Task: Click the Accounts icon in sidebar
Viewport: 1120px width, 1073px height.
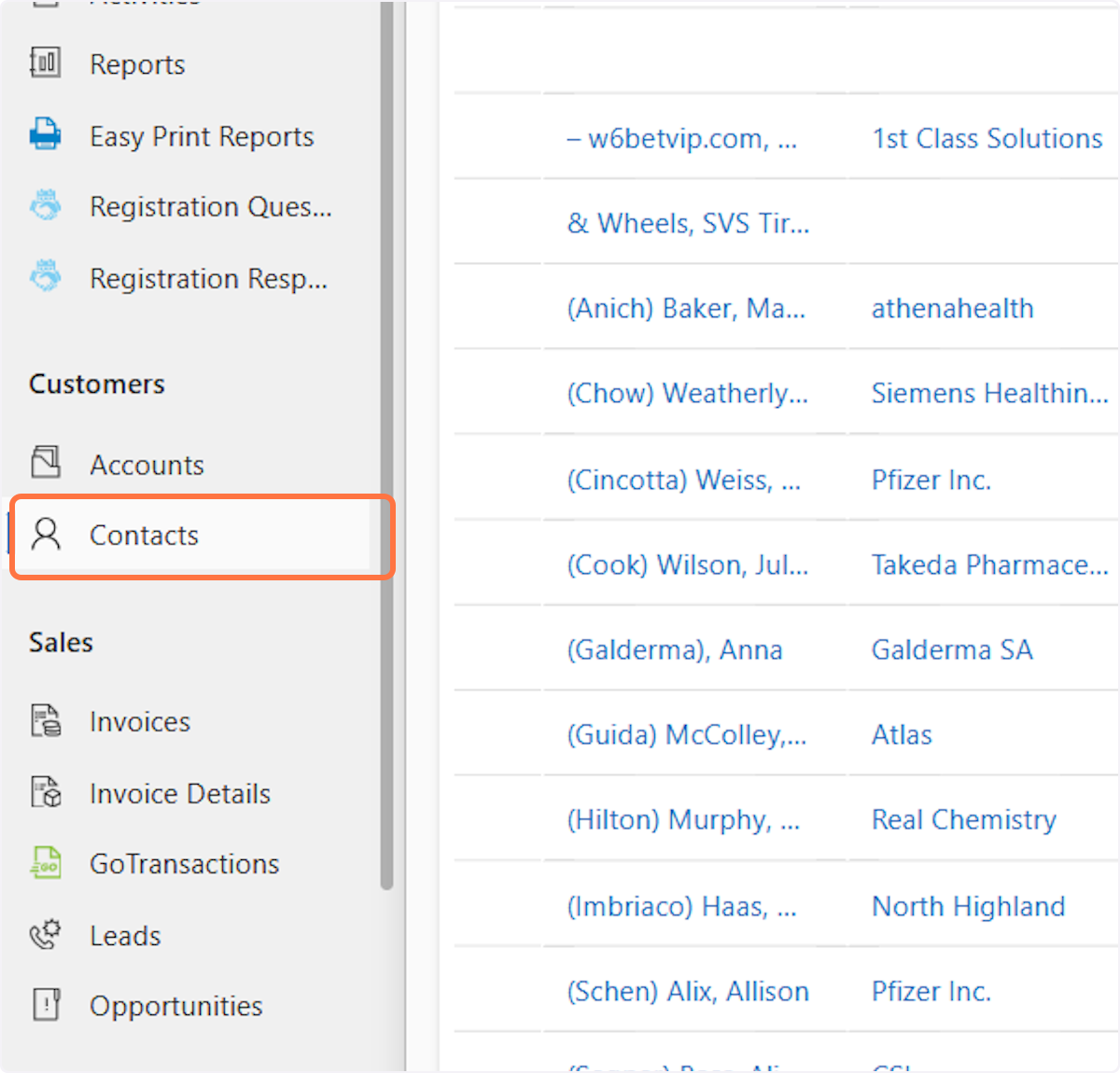Action: tap(45, 463)
